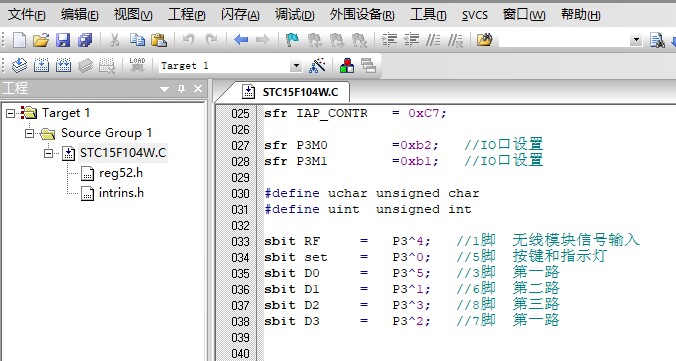Open the 闪存(A) menu
Image resolution: width=676 pixels, height=361 pixels.
click(240, 15)
